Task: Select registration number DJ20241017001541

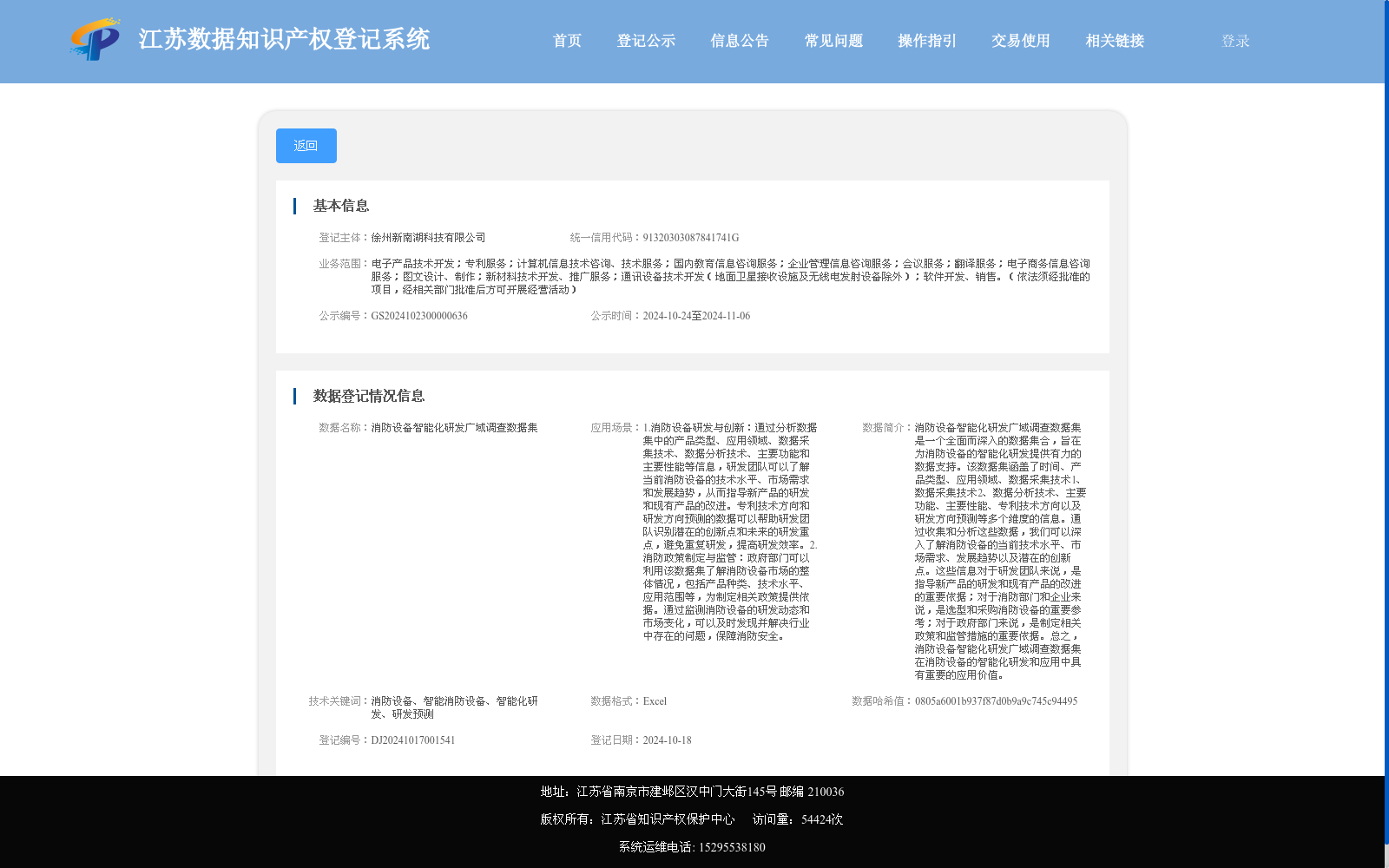Action: [413, 740]
